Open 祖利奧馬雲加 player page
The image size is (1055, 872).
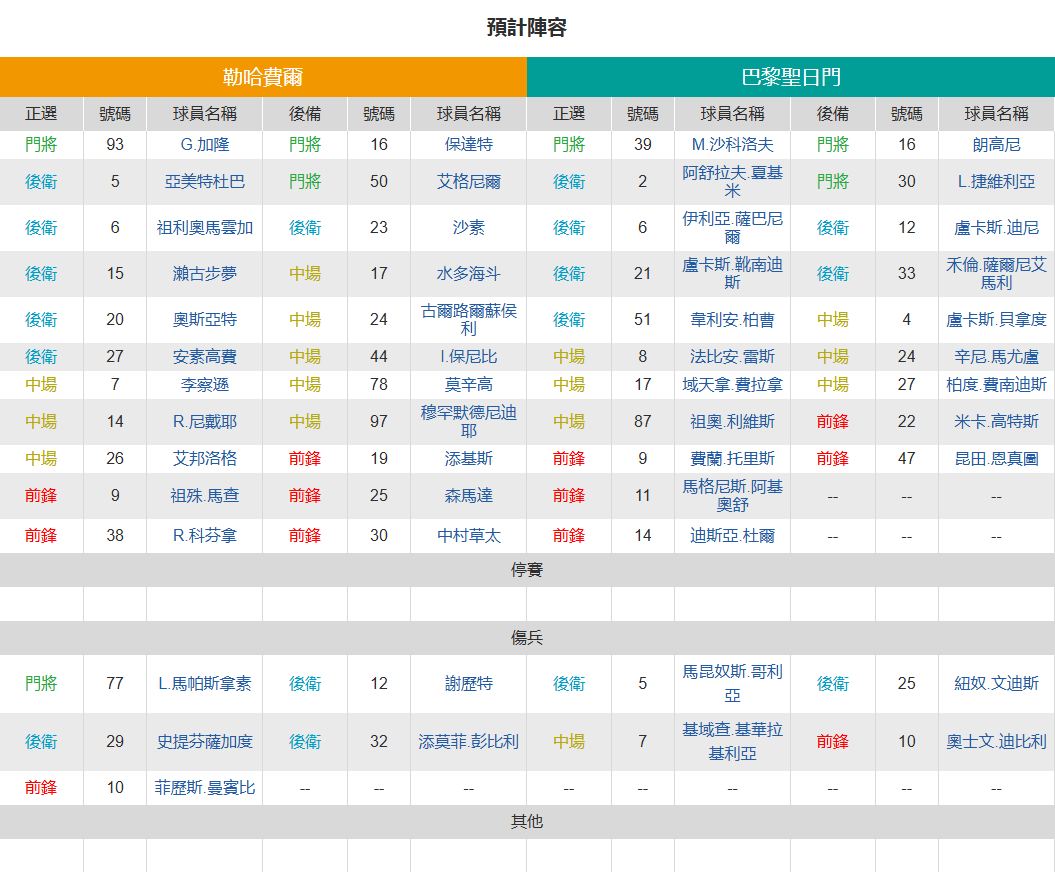coord(205,228)
